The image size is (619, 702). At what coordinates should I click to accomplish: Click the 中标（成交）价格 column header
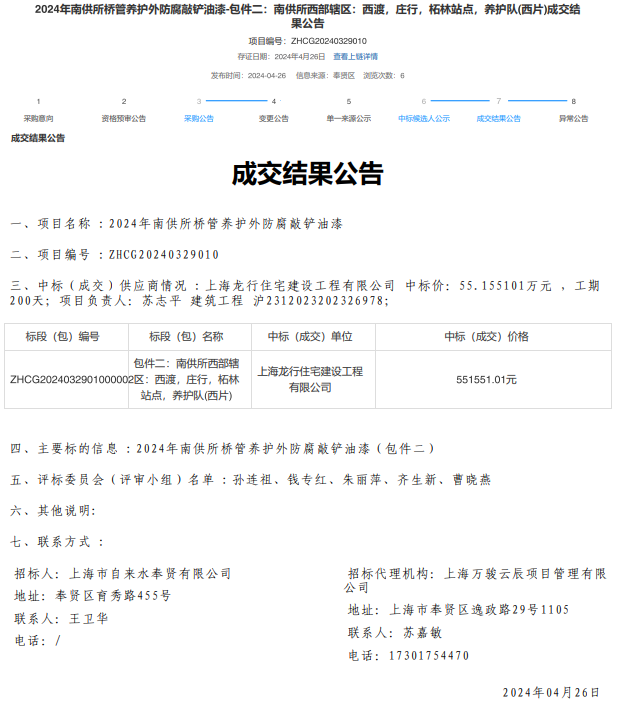point(486,337)
